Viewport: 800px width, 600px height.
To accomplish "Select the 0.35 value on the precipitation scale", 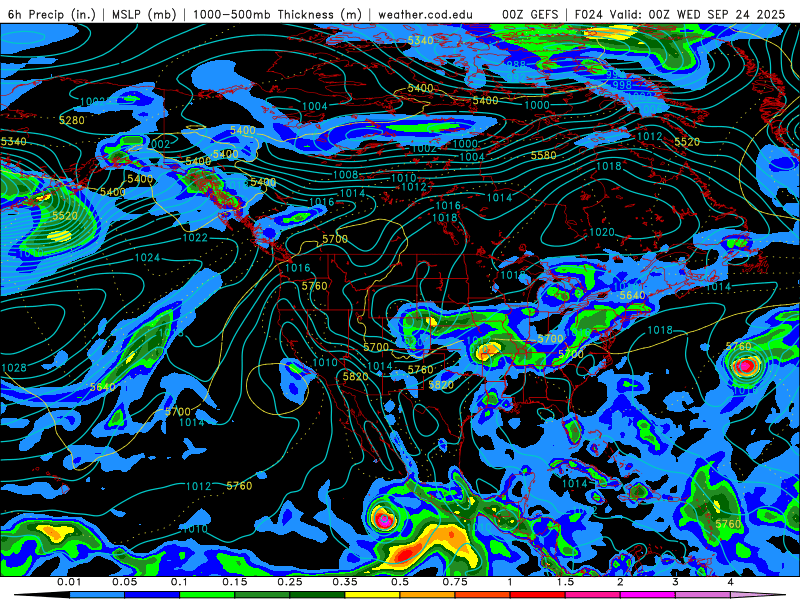I will 345,582.
